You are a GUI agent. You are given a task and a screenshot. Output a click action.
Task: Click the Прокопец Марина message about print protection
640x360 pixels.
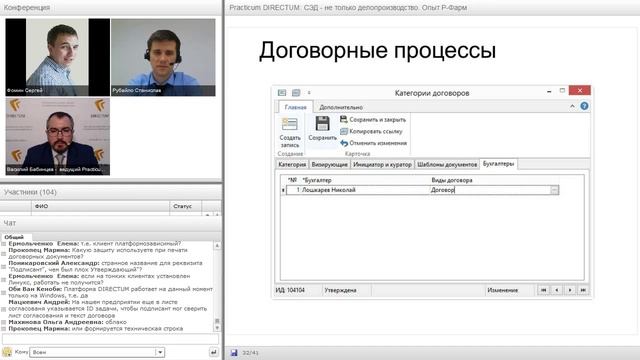(x=98, y=253)
